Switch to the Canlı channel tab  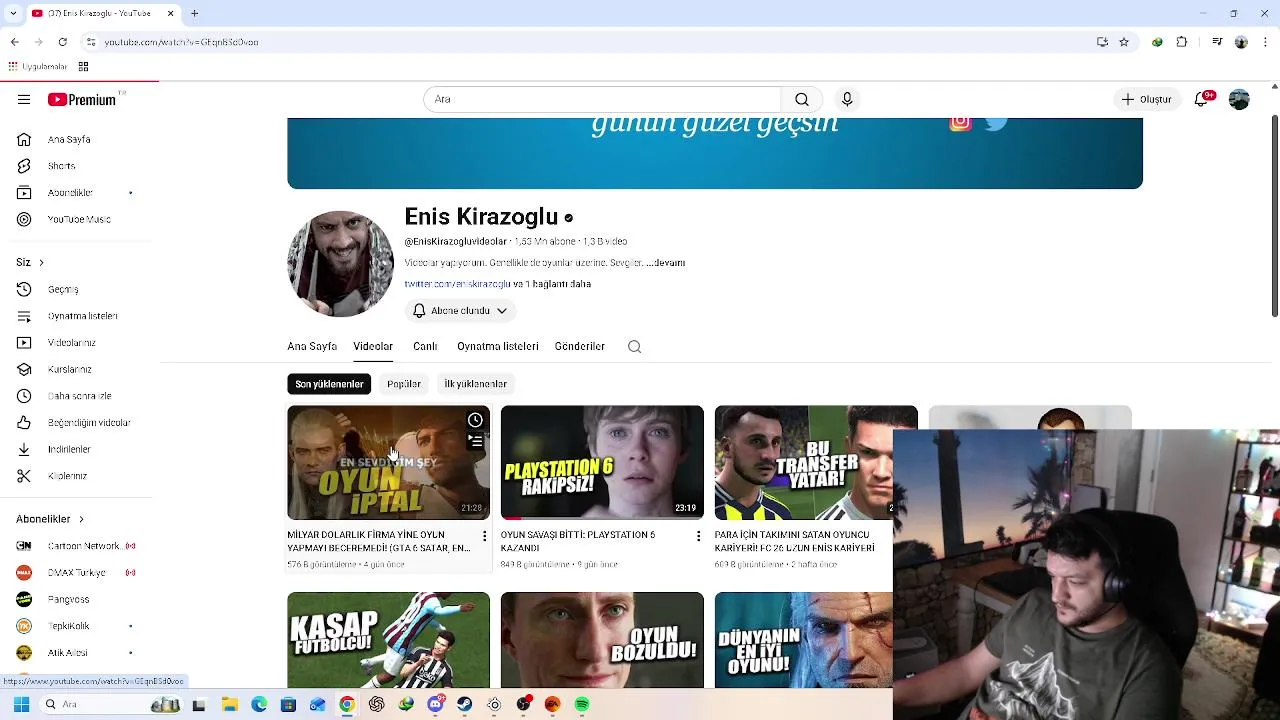pyautogui.click(x=425, y=346)
